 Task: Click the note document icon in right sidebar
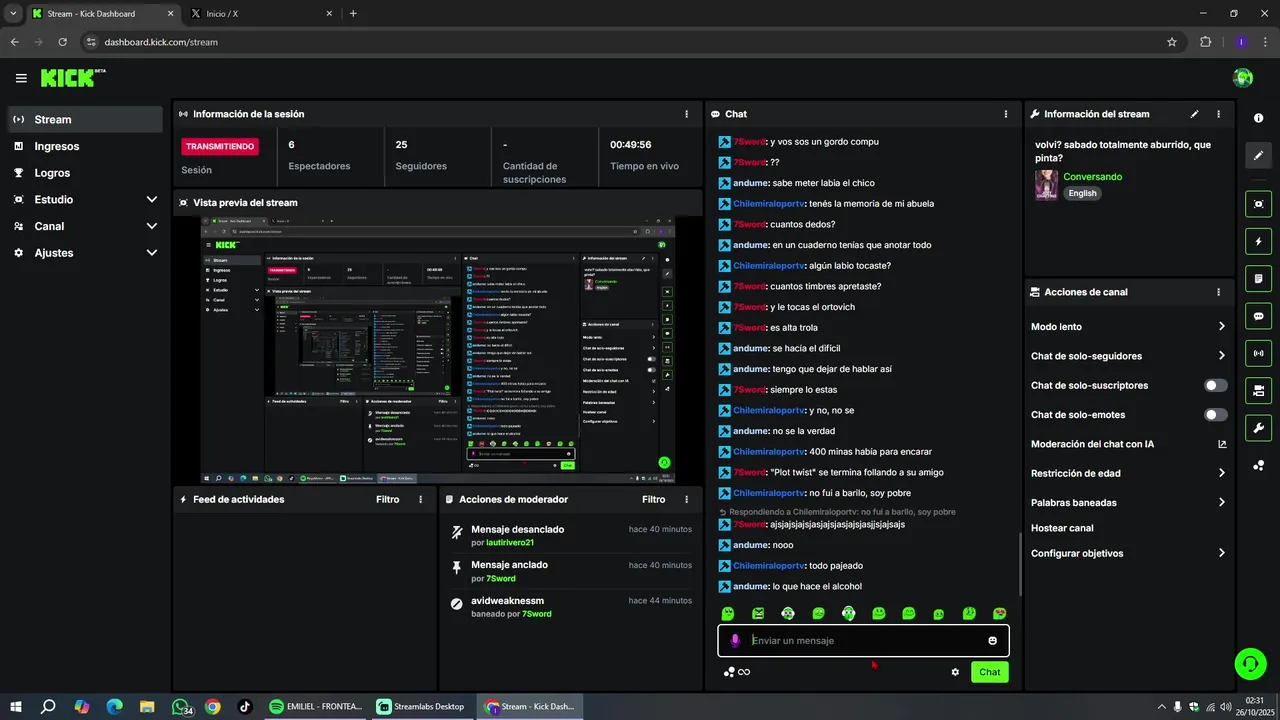1258,278
